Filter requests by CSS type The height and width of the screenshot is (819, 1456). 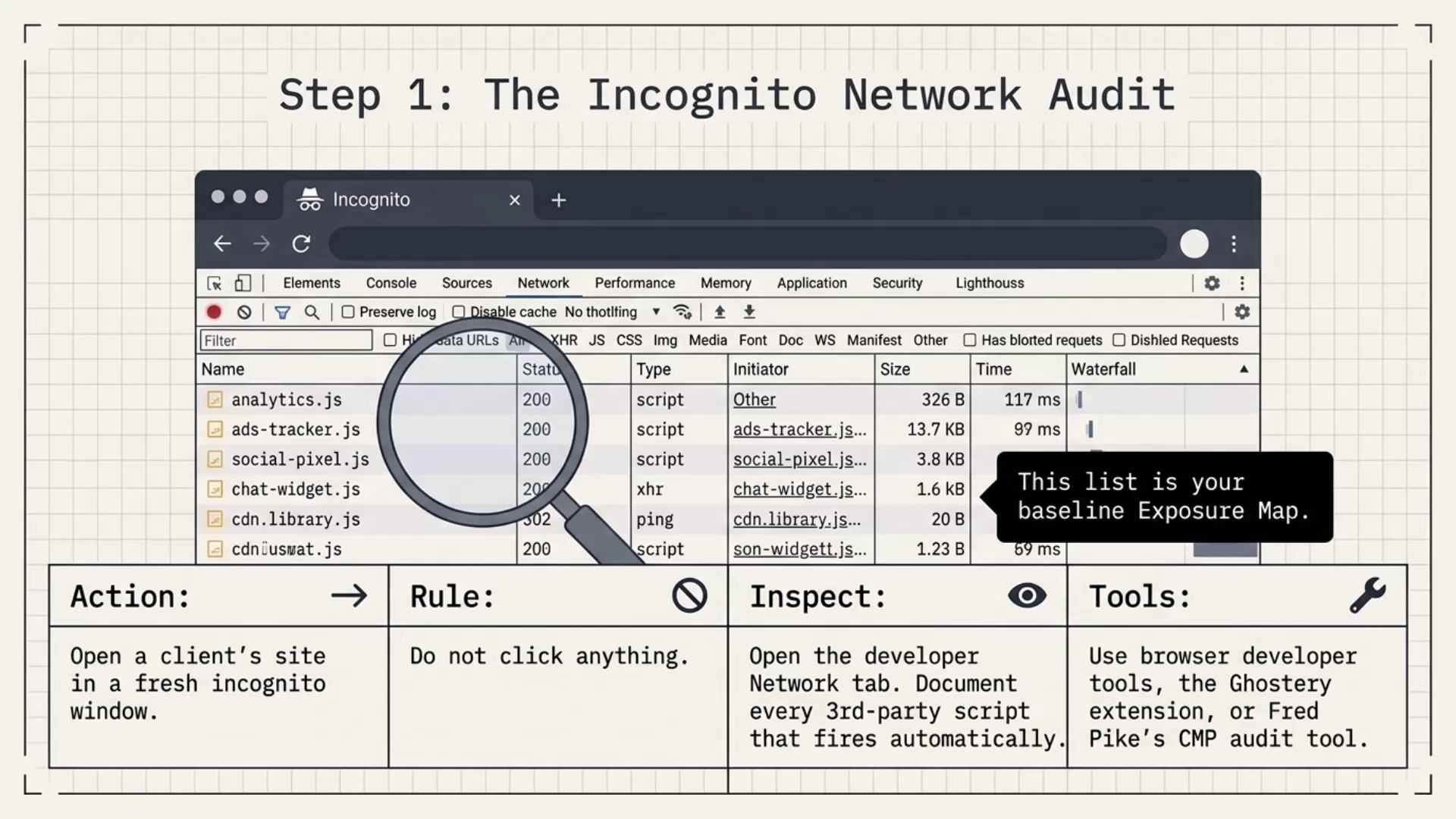(629, 340)
